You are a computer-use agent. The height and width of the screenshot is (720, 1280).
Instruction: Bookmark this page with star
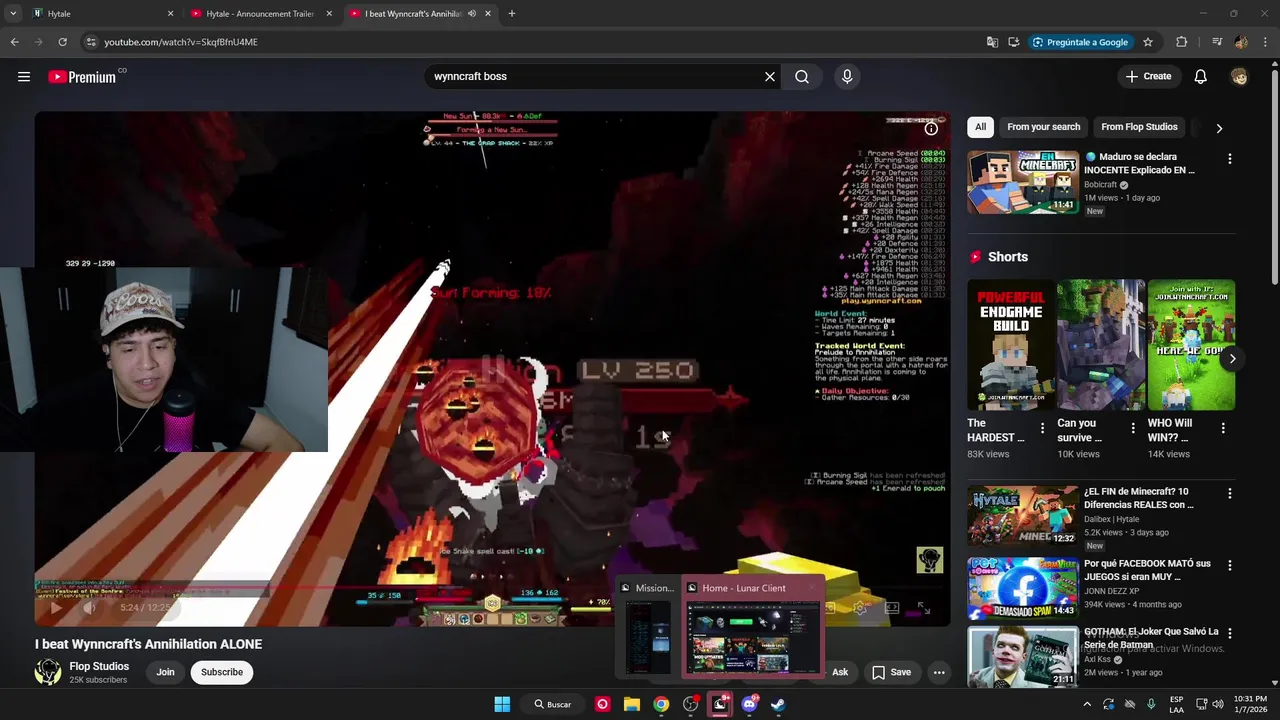[x=1148, y=42]
